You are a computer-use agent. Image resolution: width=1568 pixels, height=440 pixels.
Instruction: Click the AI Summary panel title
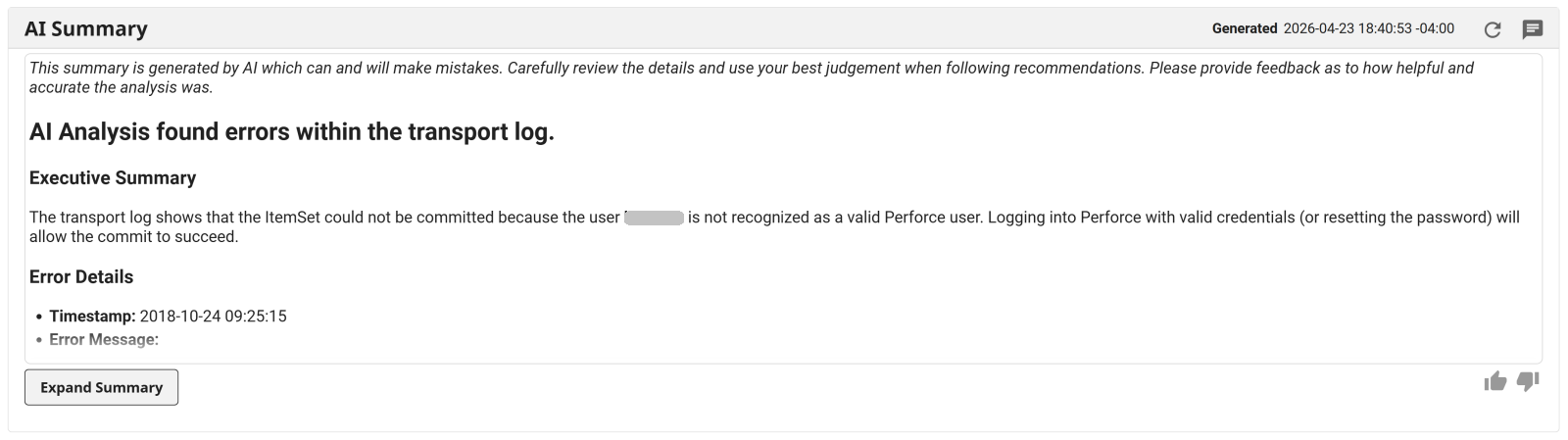coord(86,28)
